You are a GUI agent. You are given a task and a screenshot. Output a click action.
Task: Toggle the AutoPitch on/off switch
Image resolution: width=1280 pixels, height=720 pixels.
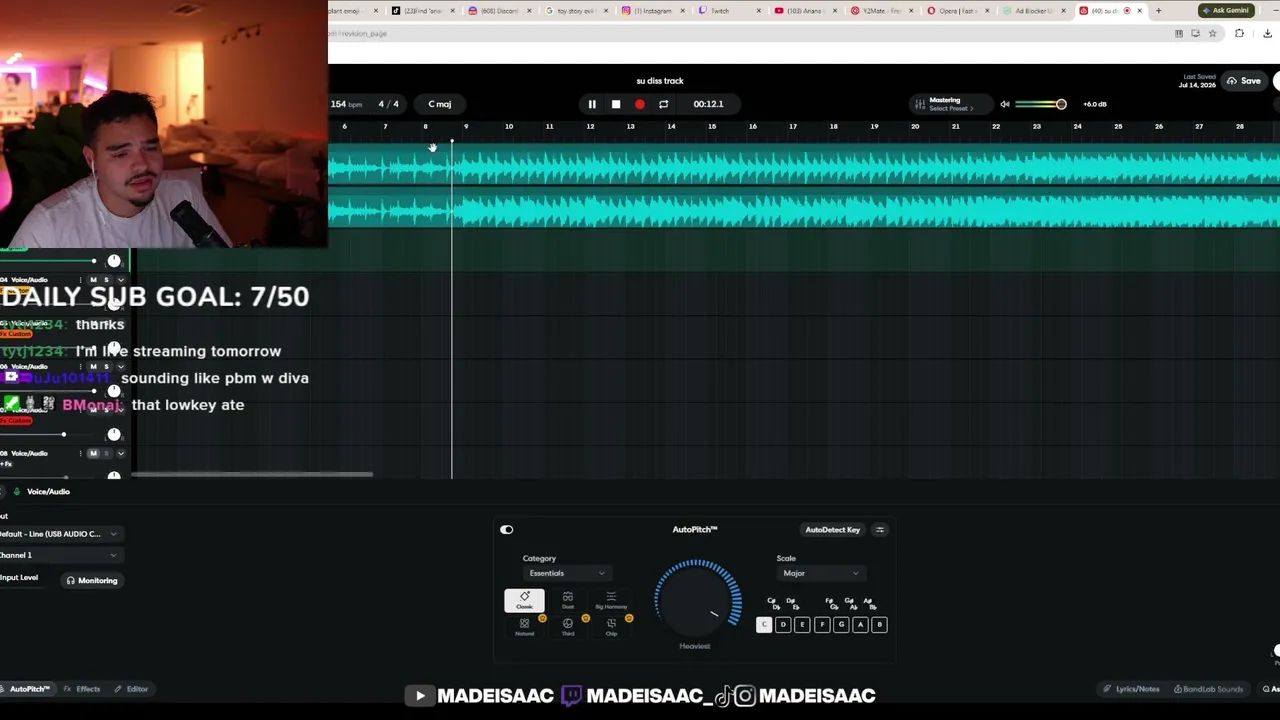[507, 530]
